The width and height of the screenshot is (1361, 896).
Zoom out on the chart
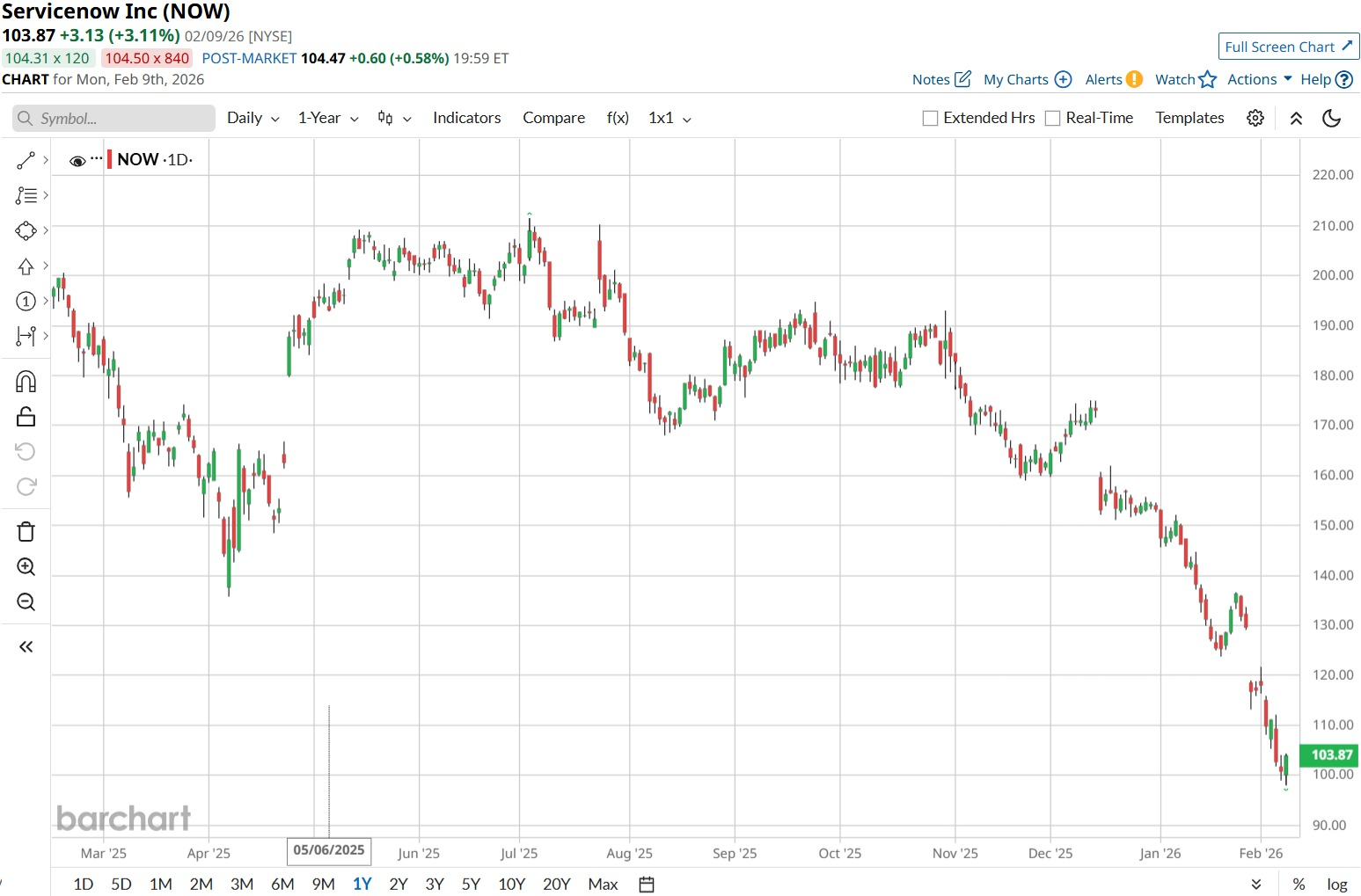click(x=26, y=602)
